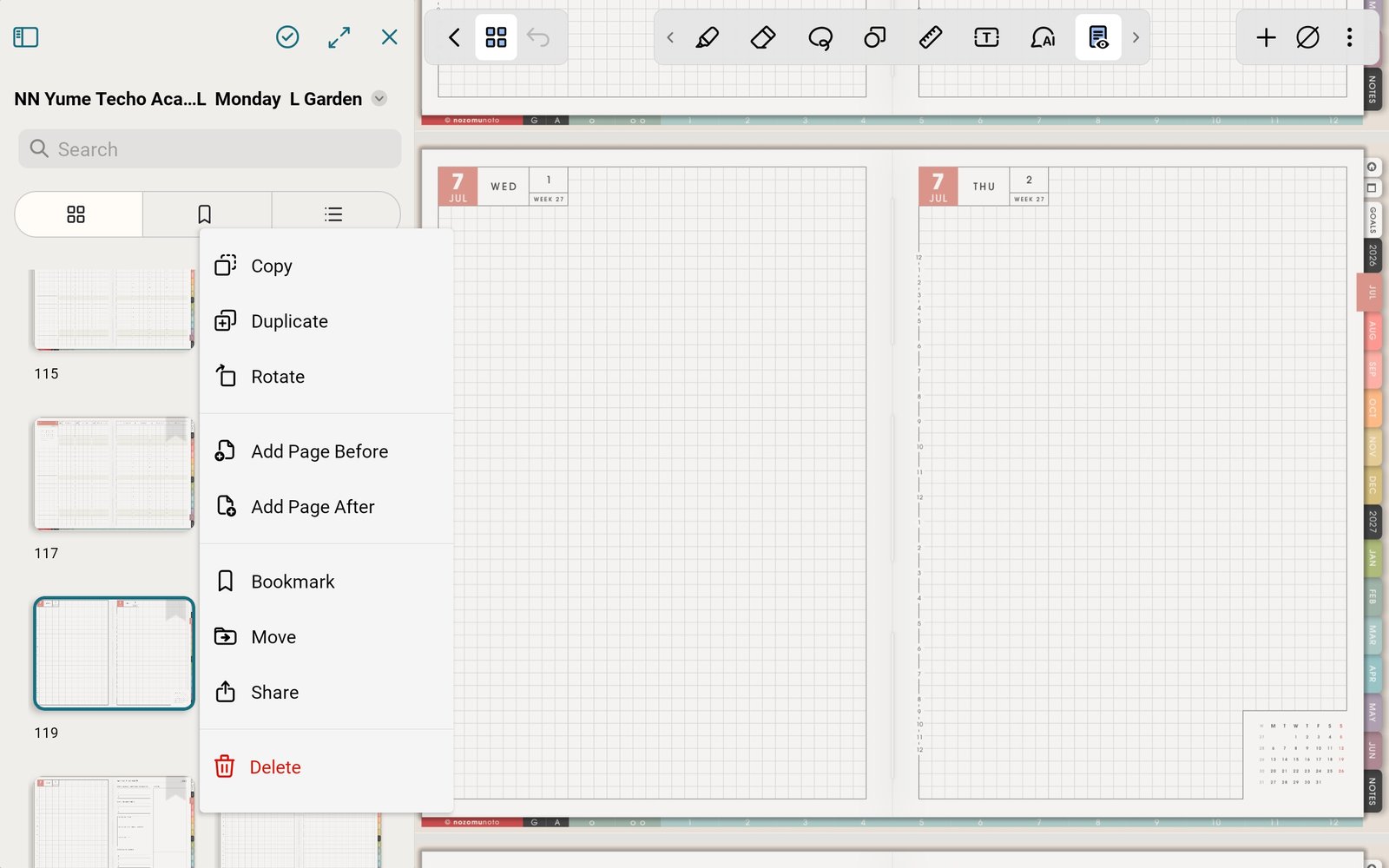Image resolution: width=1389 pixels, height=868 pixels.
Task: Show previous tools in the toolbar
Action: [x=670, y=37]
